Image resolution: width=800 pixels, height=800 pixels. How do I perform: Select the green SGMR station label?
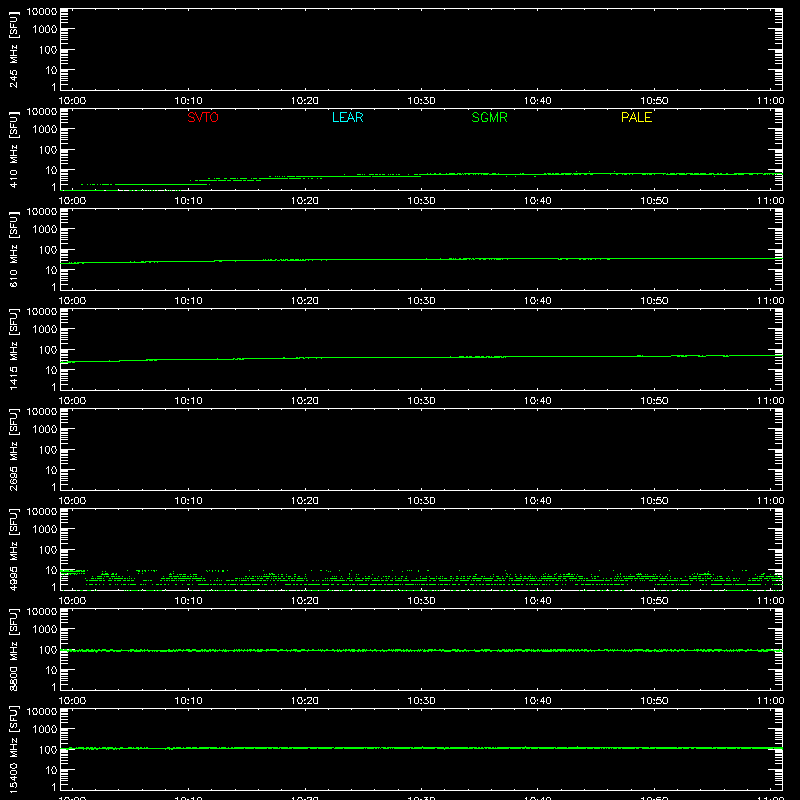coord(489,117)
